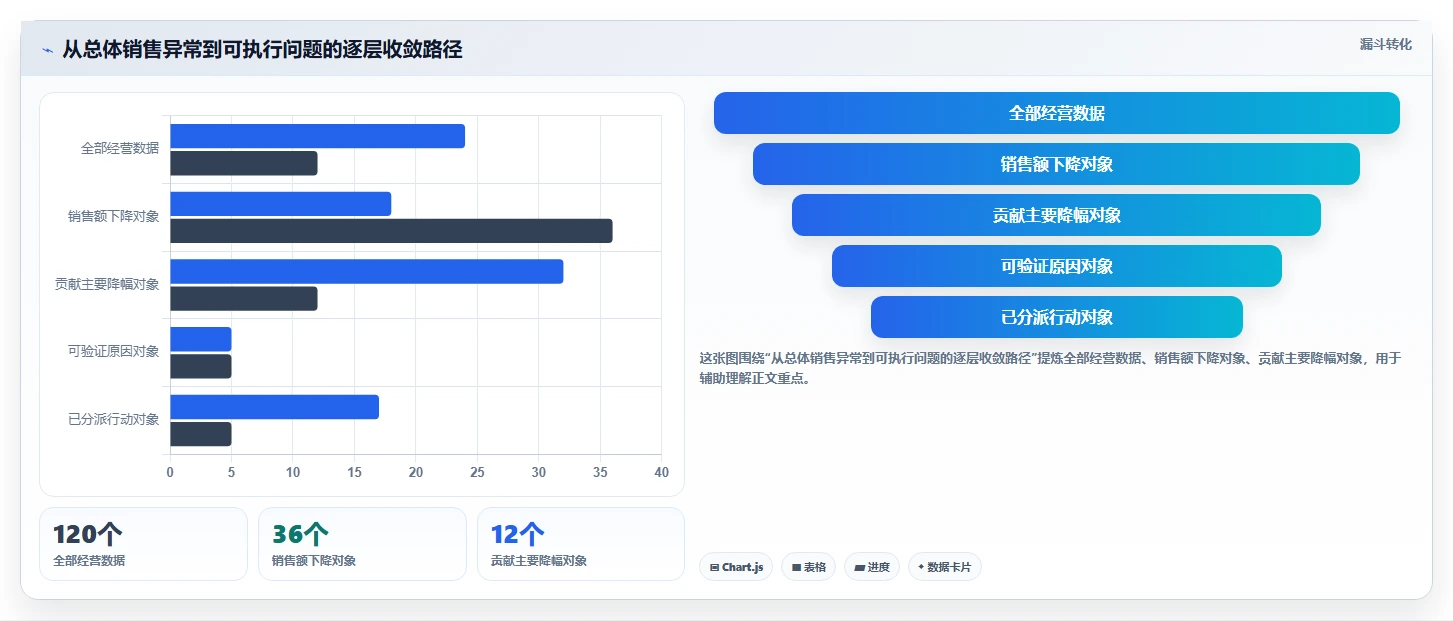Click the blue bar for 贡献主要降幅对象
The height and width of the screenshot is (621, 1453).
pos(366,272)
